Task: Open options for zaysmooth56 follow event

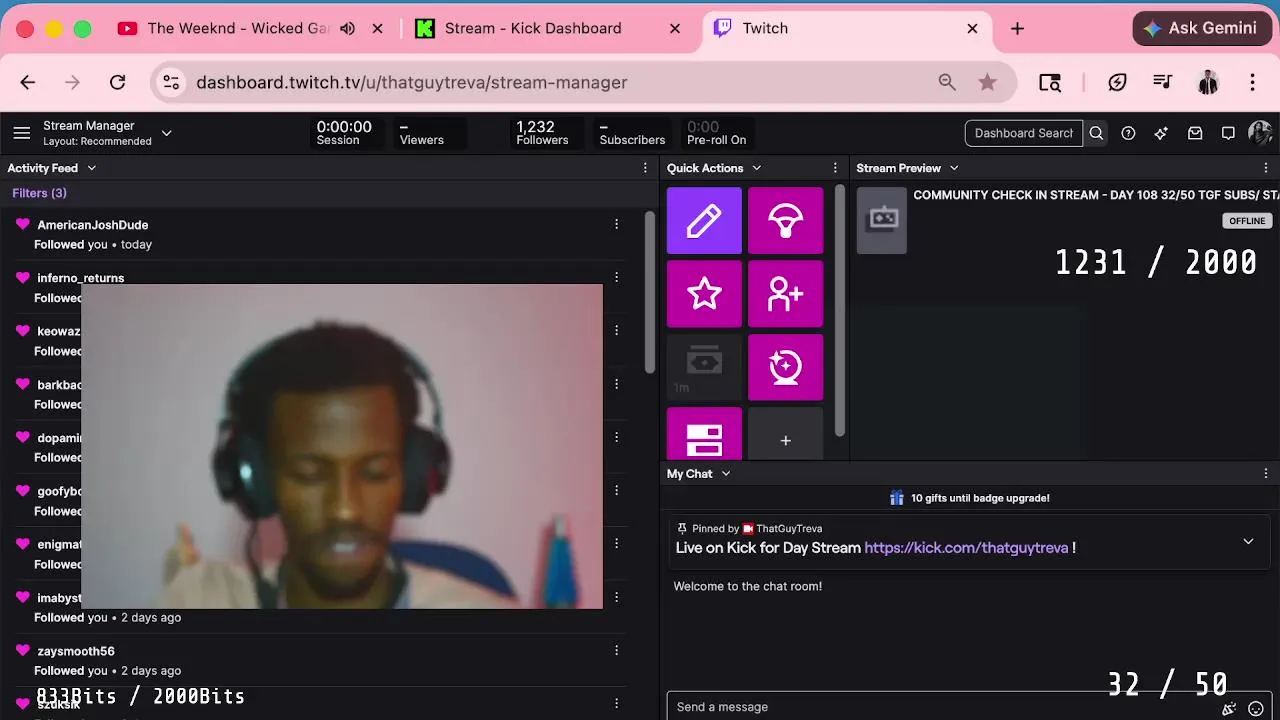Action: coord(616,650)
